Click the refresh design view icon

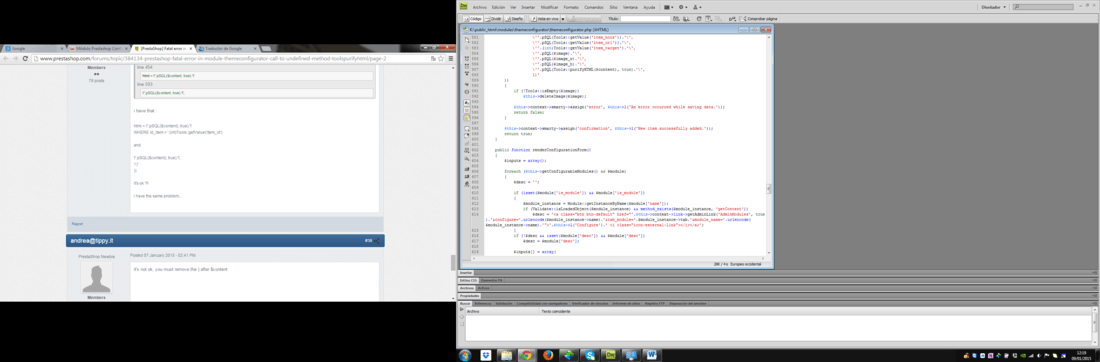click(699, 19)
